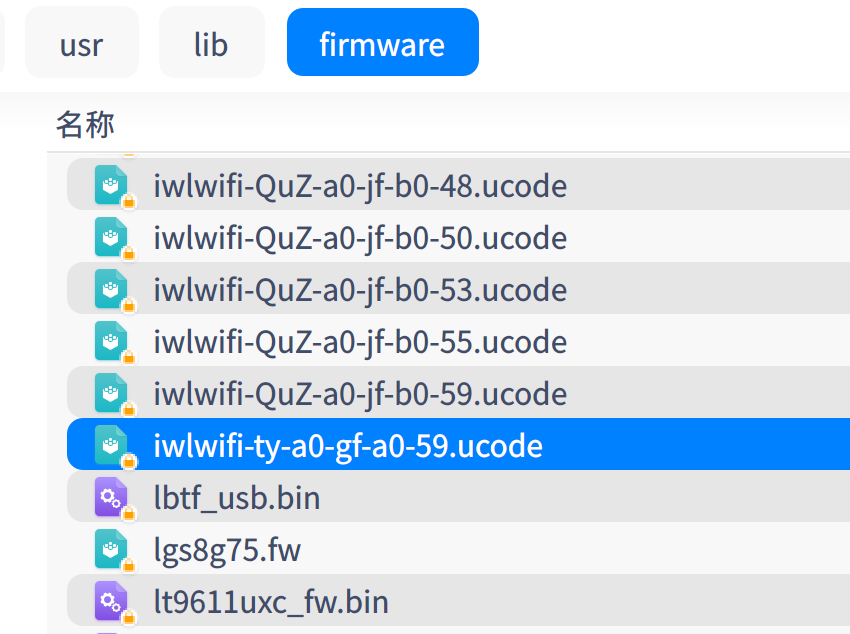
Task: Navigate to the lib breadcrumb folder
Action: (x=211, y=44)
